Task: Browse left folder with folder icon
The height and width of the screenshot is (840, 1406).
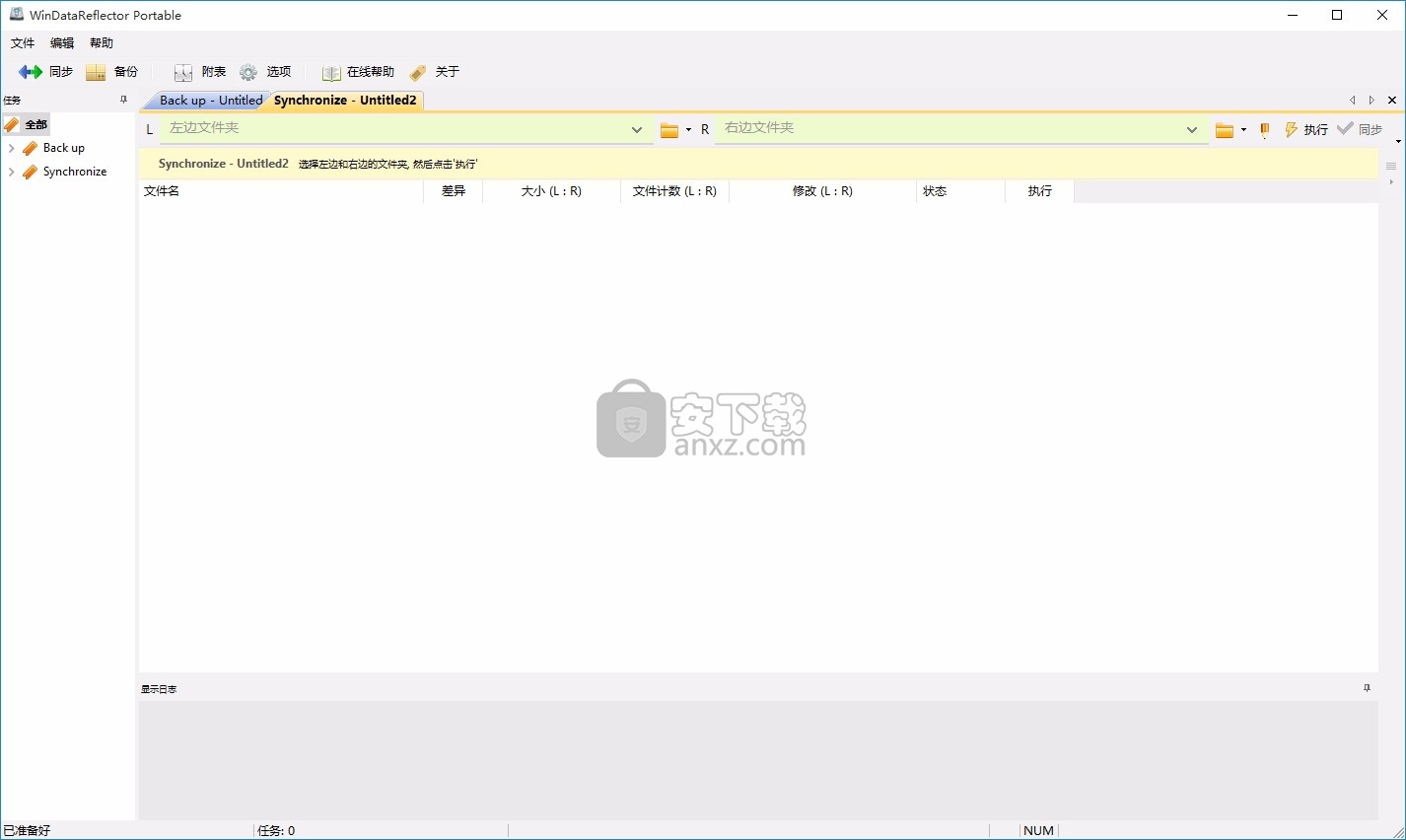Action: click(x=669, y=130)
